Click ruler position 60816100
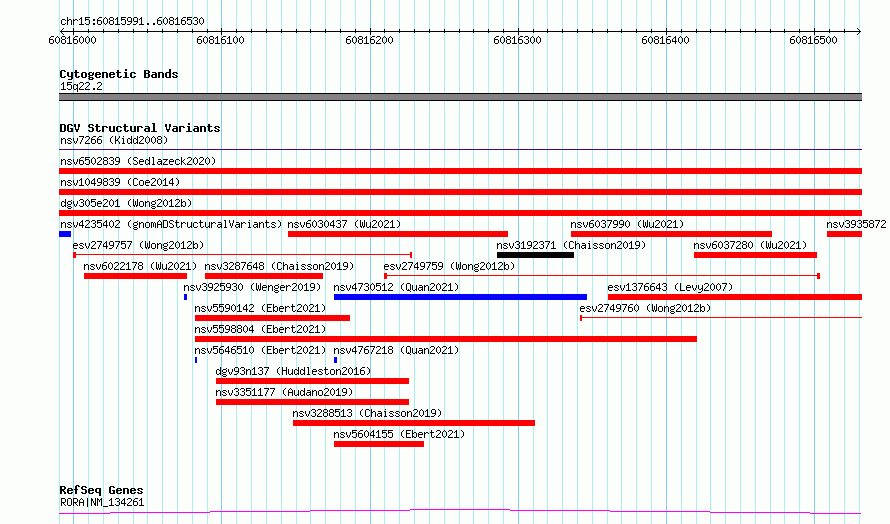890x524 pixels. point(220,40)
